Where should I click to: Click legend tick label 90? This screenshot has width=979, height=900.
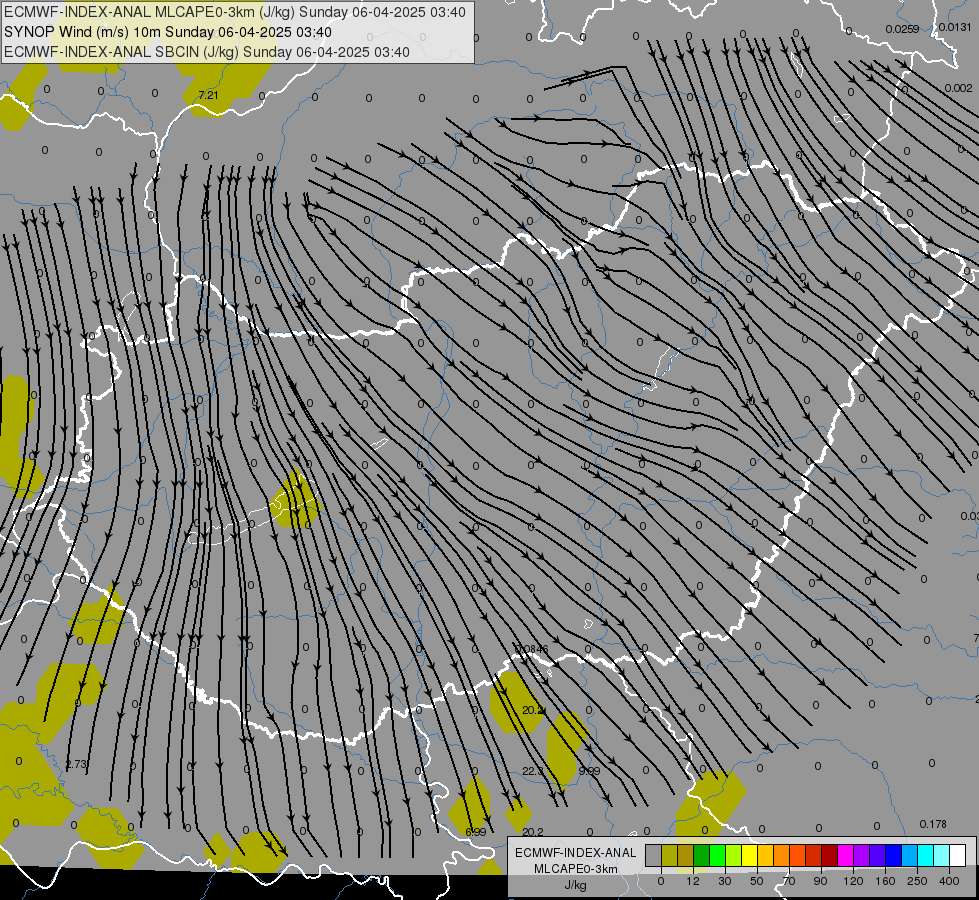pos(820,881)
